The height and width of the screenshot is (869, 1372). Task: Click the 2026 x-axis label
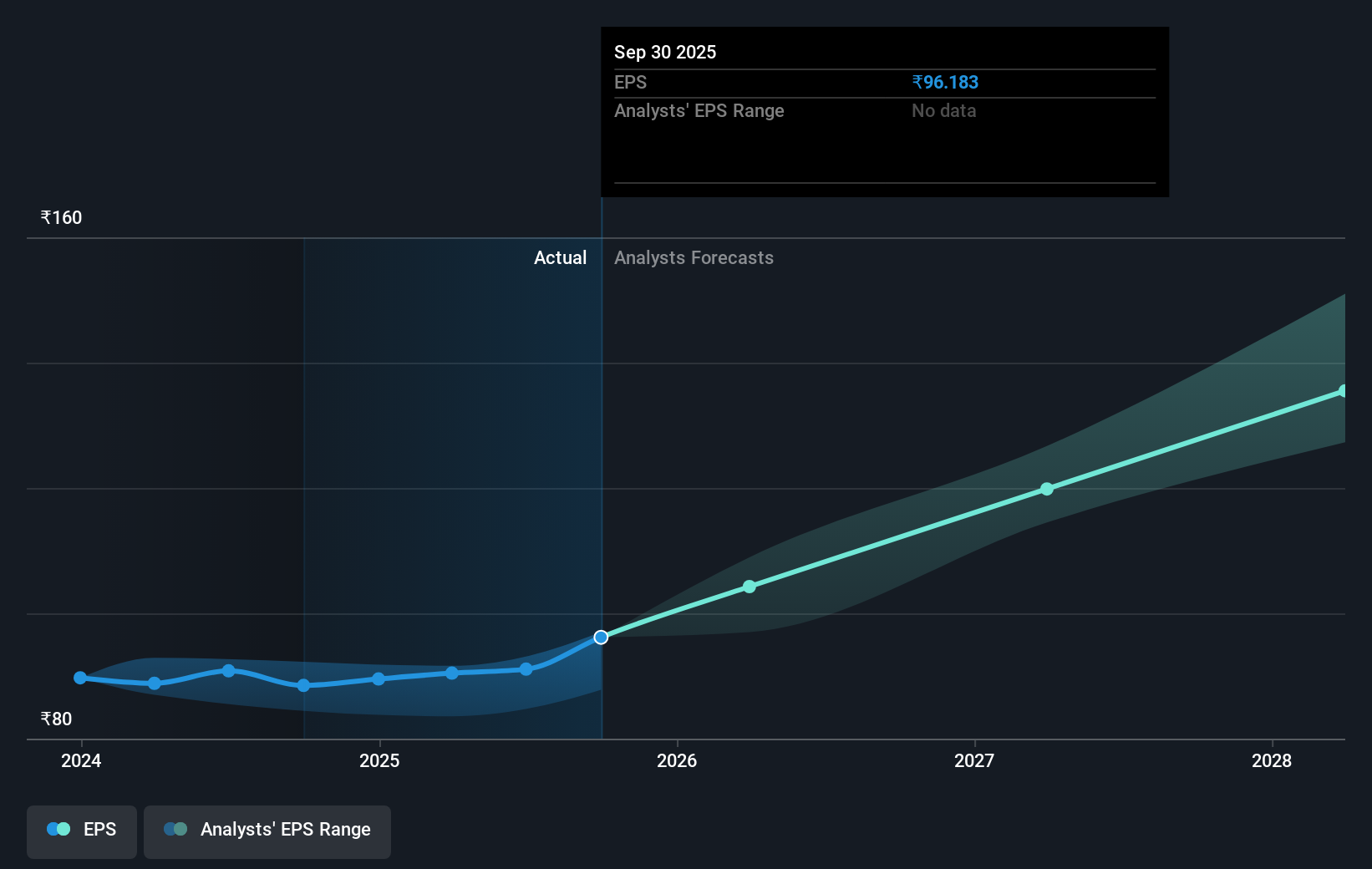coord(677,760)
